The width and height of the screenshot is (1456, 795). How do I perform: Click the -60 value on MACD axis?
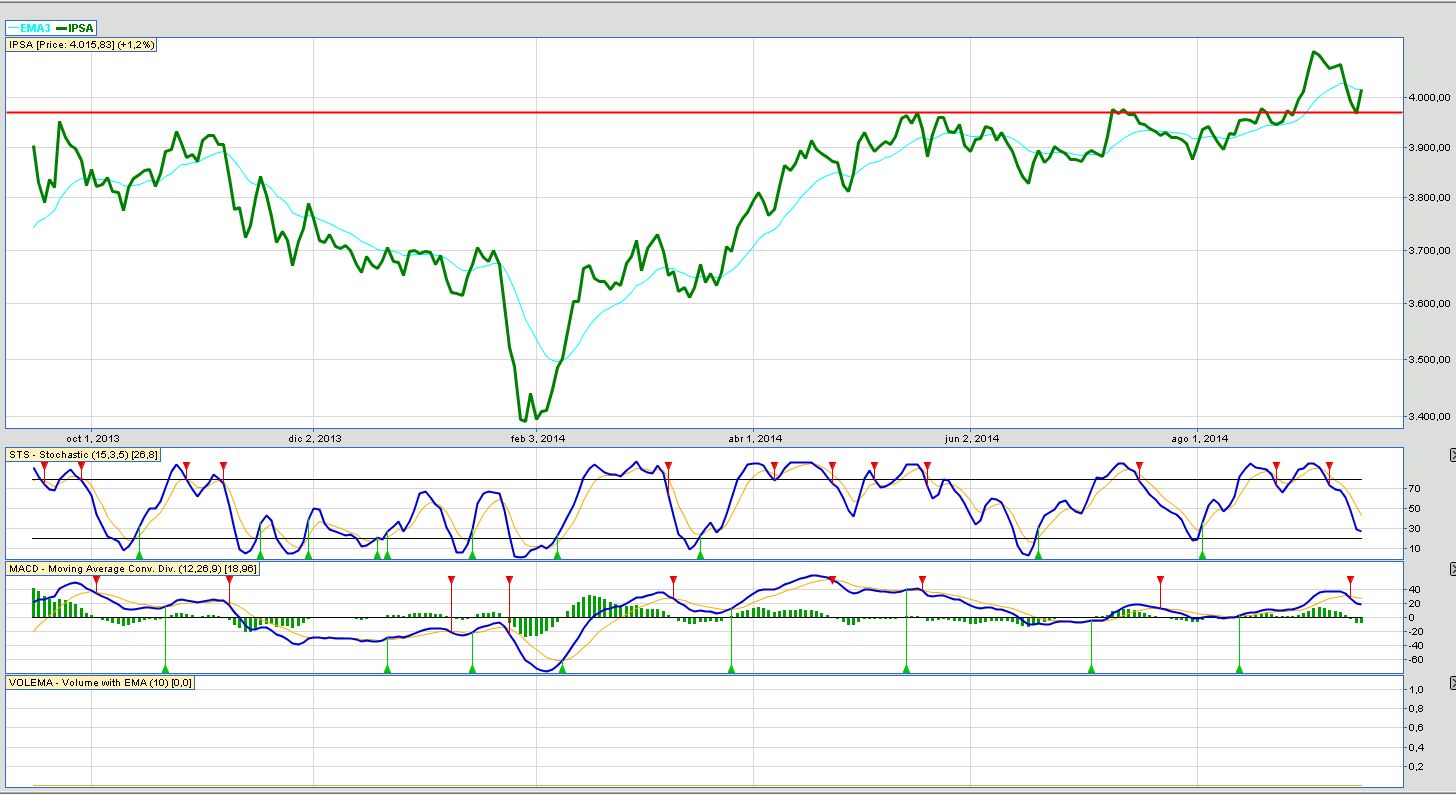coord(1414,660)
